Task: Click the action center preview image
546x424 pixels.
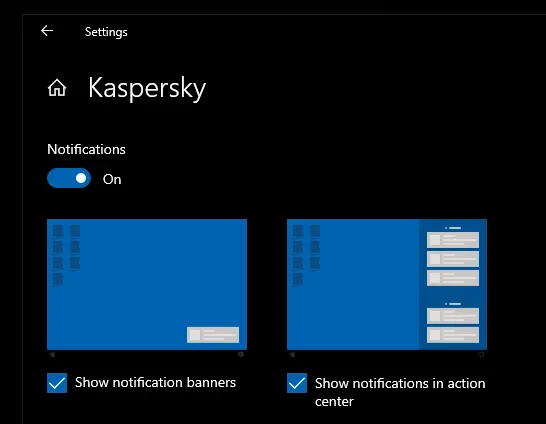Action: (x=387, y=284)
